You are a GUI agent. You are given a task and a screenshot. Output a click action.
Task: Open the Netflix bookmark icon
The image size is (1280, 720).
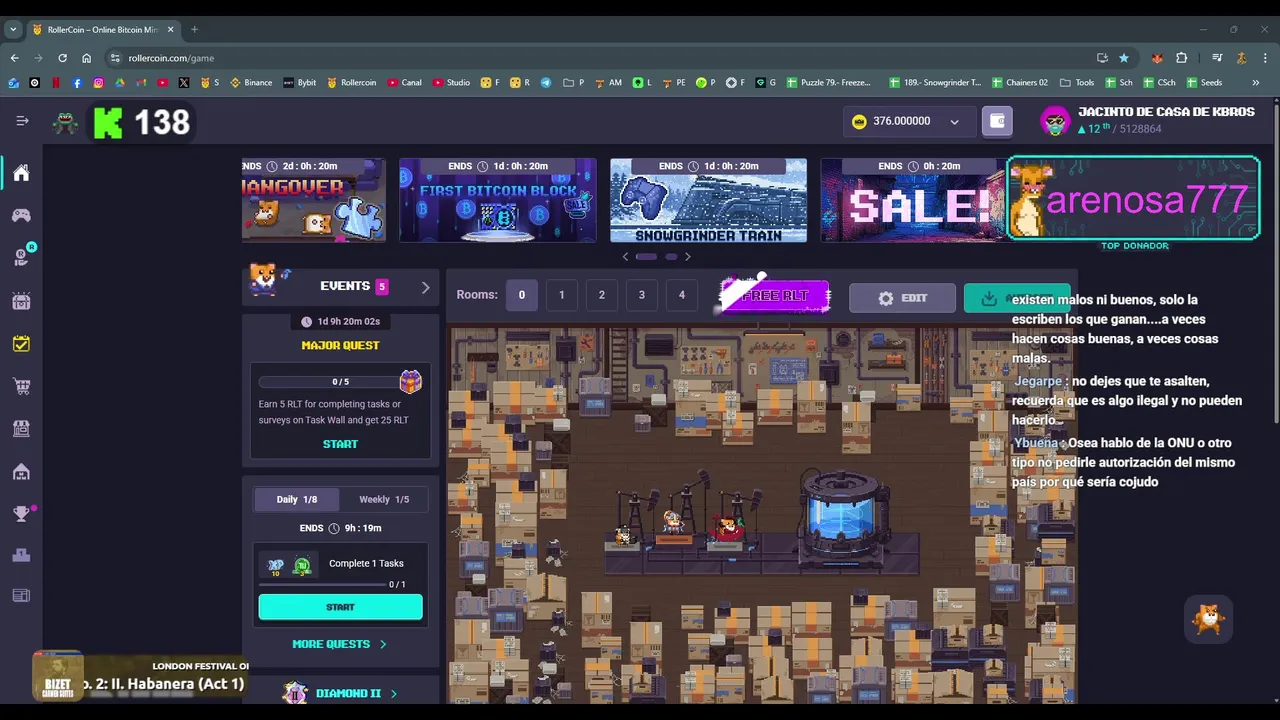click(56, 83)
